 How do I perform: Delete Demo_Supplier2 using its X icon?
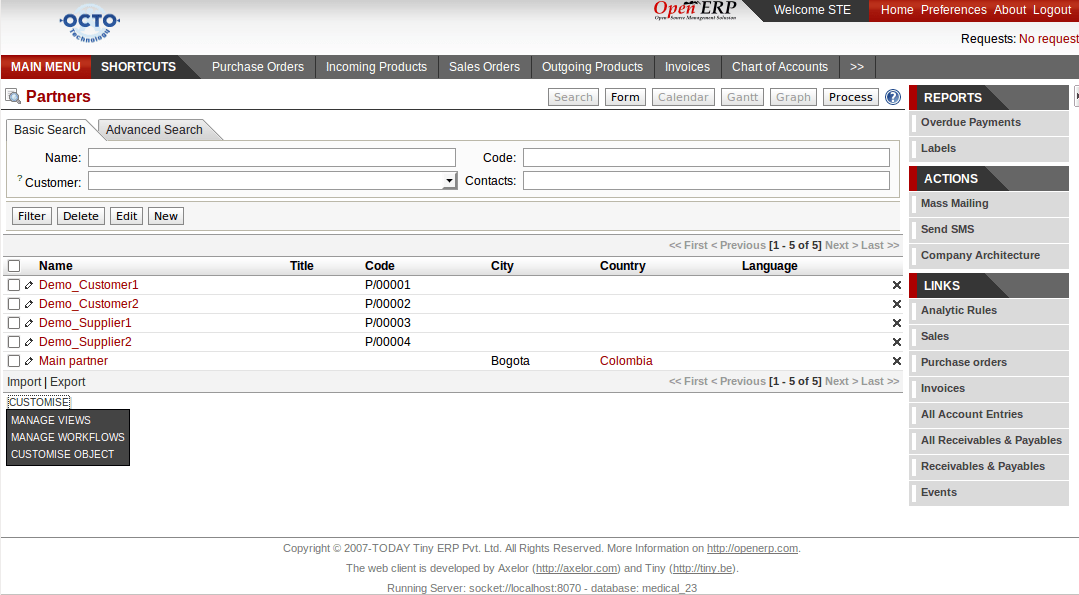[896, 342]
